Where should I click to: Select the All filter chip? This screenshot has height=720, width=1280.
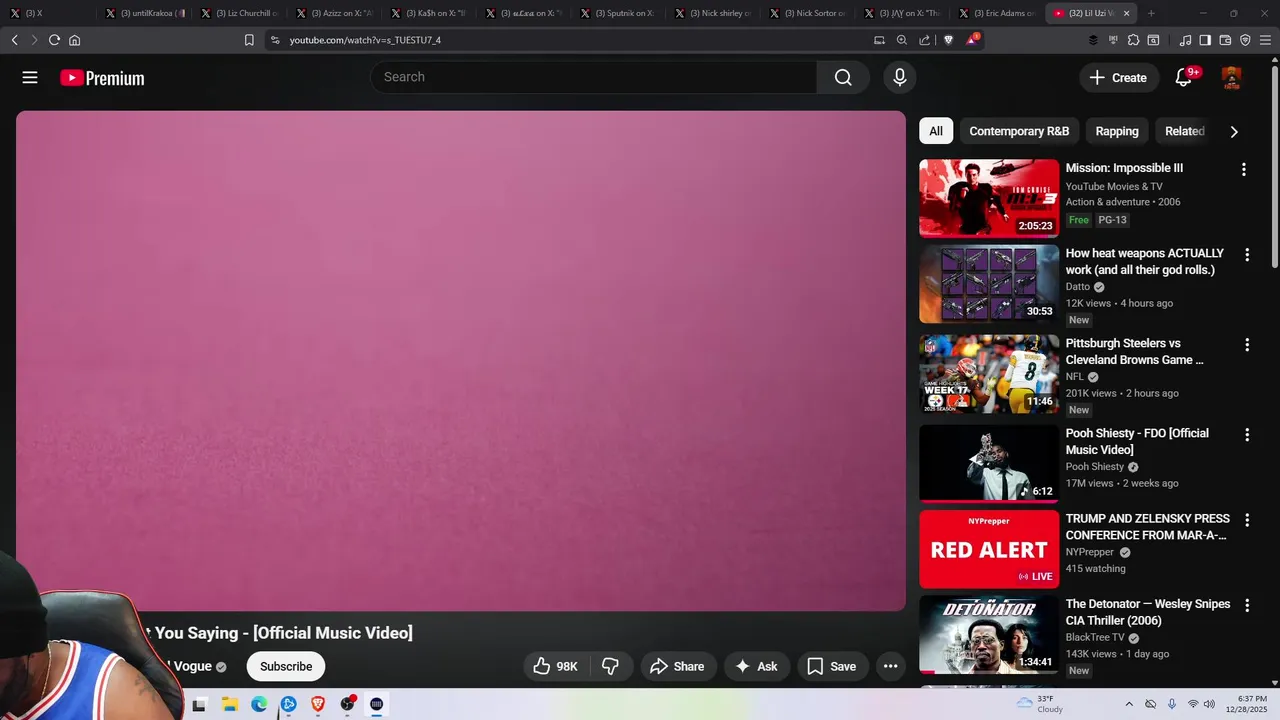[x=936, y=131]
